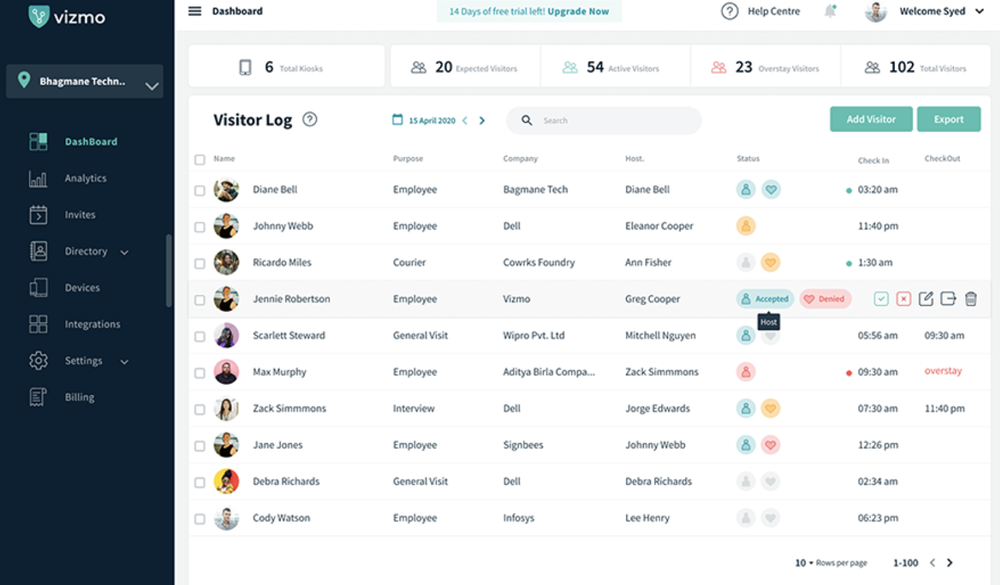The width and height of the screenshot is (1000, 585).
Task: Click the Add Visitor button
Action: 871,119
